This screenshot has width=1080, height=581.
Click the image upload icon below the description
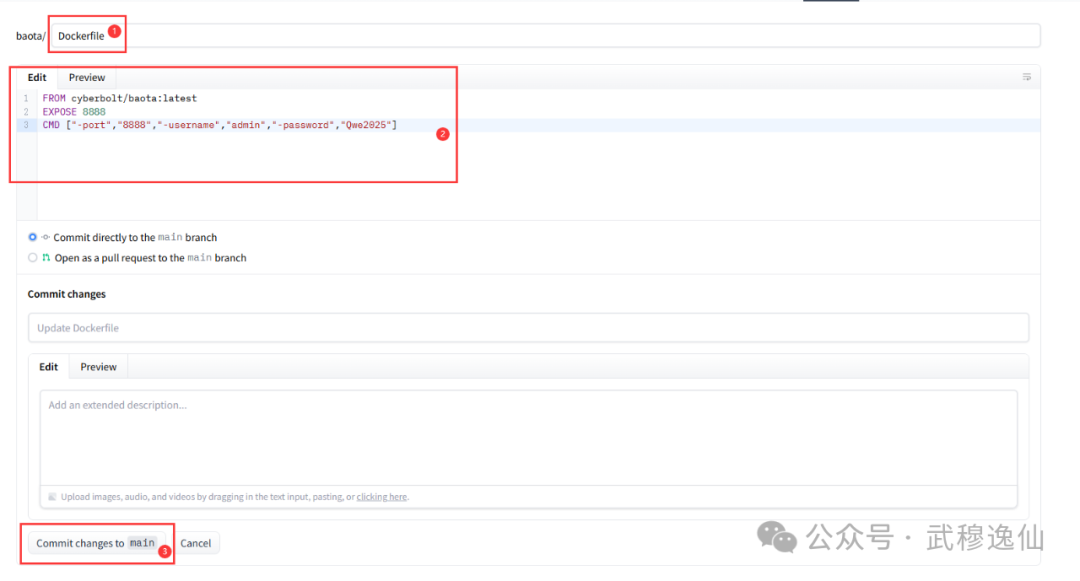tap(52, 496)
